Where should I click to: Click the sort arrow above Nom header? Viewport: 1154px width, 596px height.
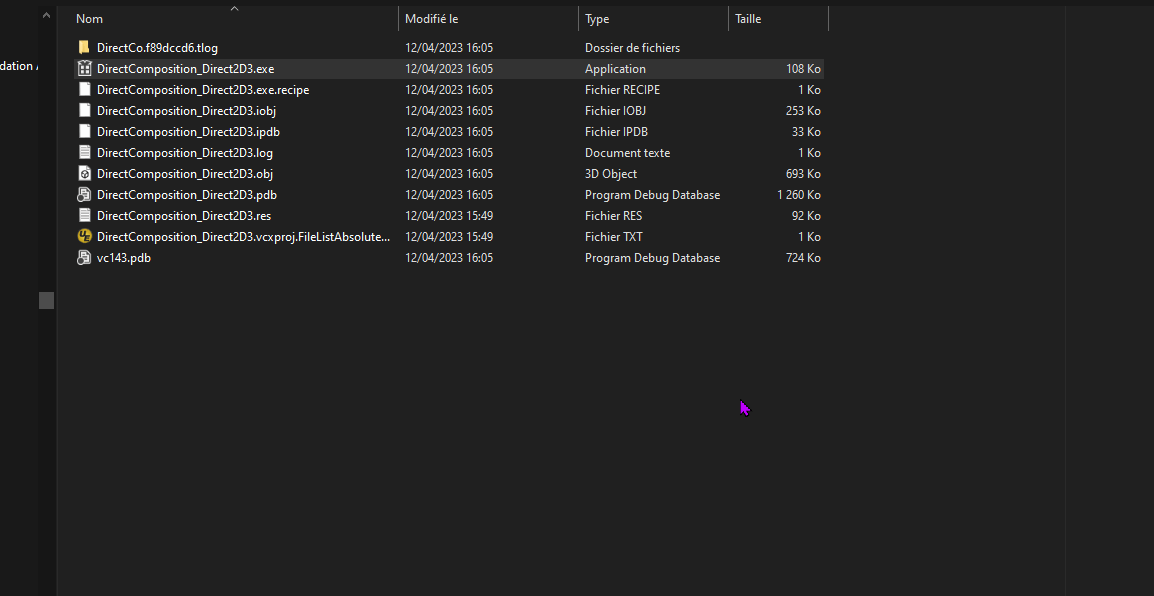point(235,9)
